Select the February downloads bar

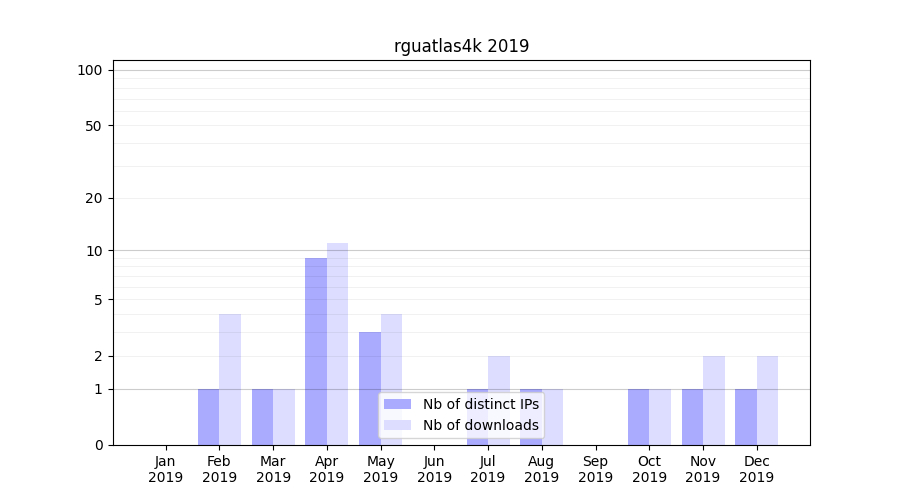[230, 379]
